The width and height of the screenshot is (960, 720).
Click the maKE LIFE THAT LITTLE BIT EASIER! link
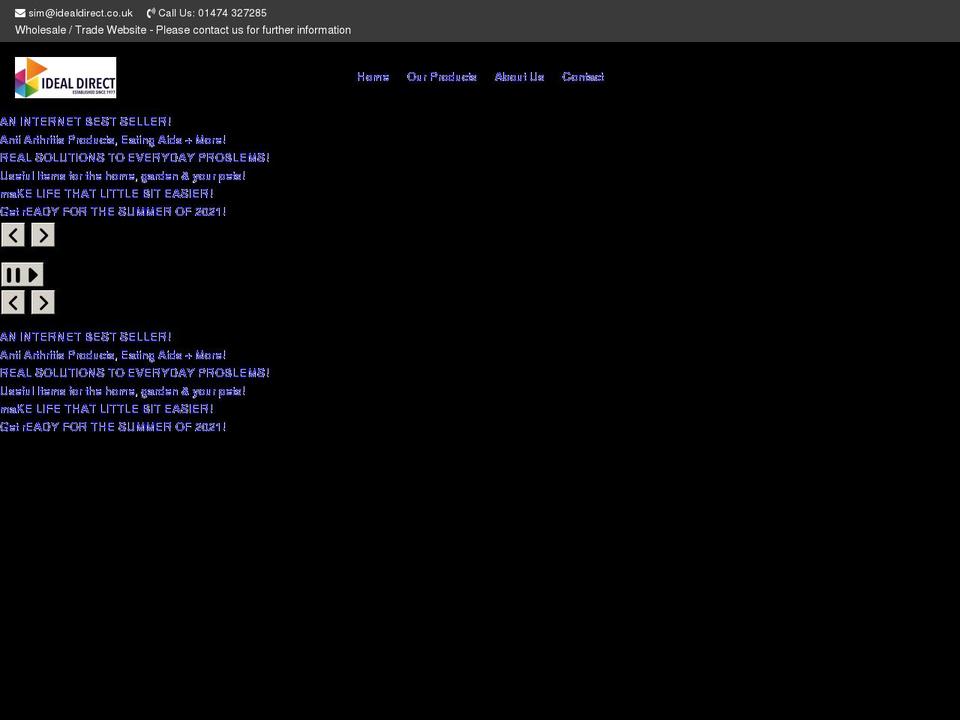click(x=107, y=193)
